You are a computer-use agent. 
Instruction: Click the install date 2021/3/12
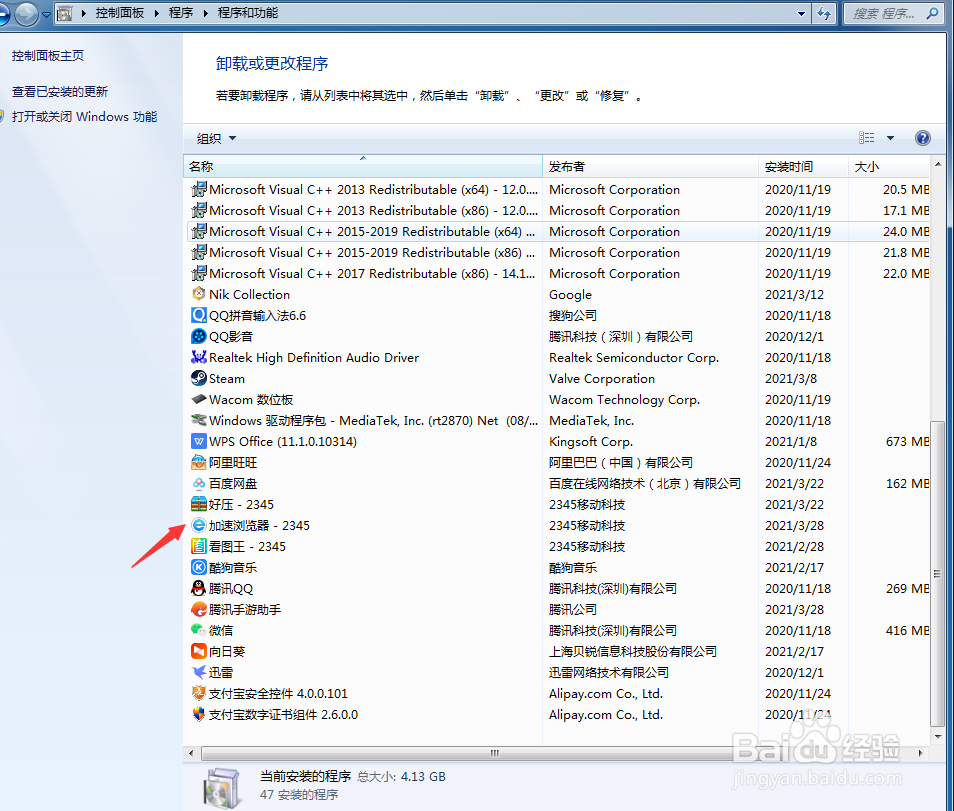tap(794, 294)
